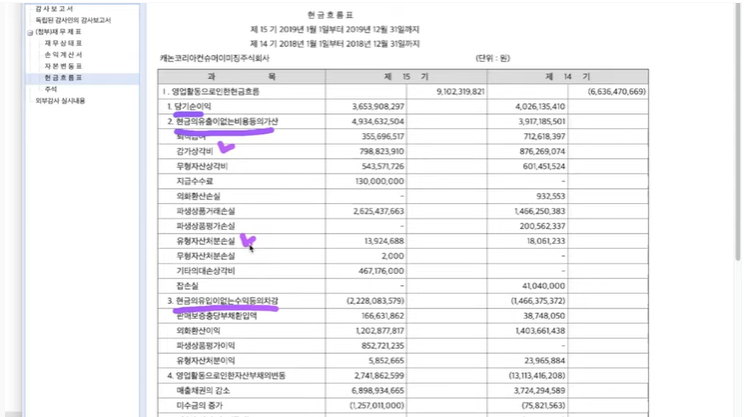Click value 41,040,000
This screenshot has height=417, width=752.
tap(544, 286)
